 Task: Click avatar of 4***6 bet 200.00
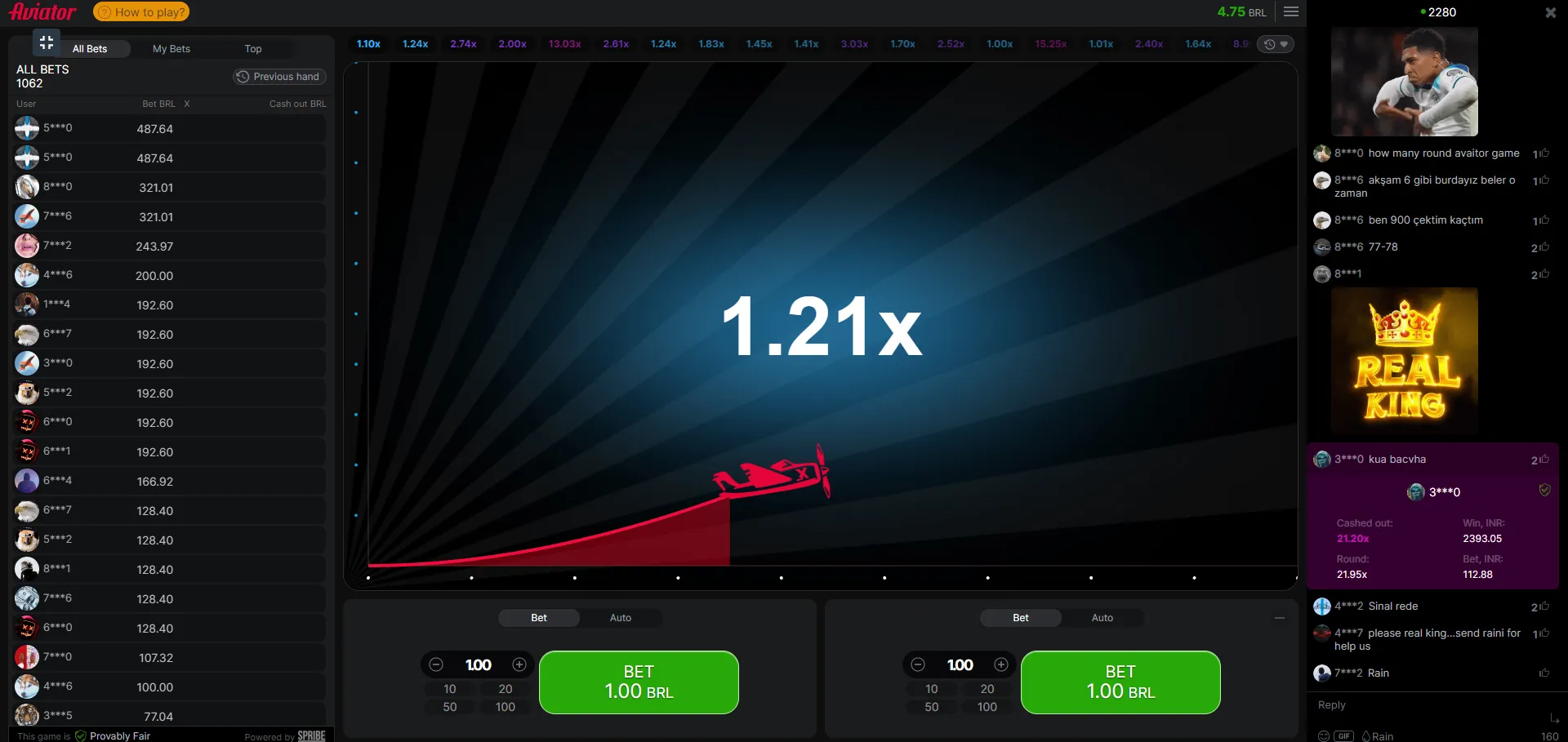(x=27, y=274)
